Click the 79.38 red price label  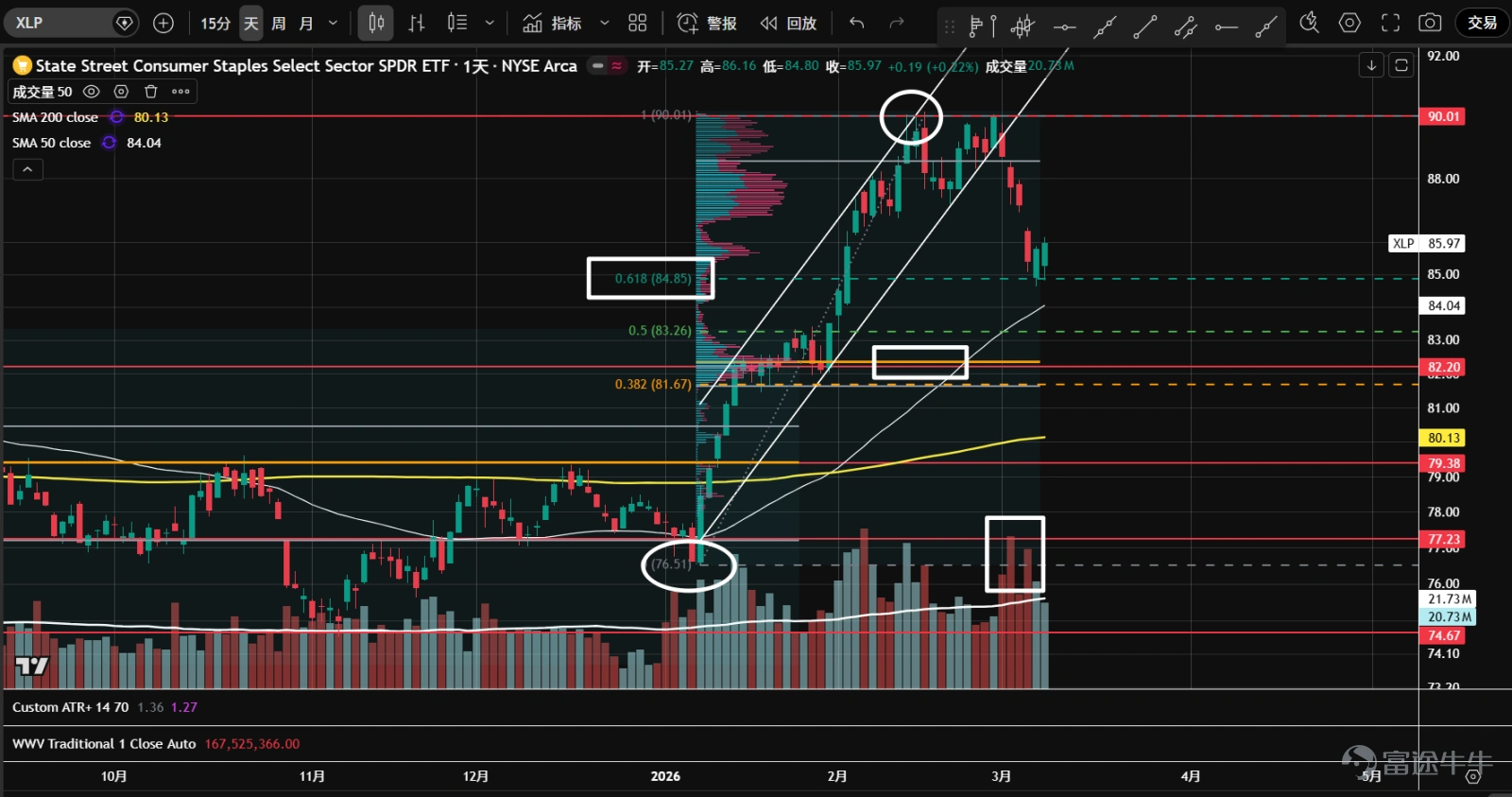point(1443,463)
